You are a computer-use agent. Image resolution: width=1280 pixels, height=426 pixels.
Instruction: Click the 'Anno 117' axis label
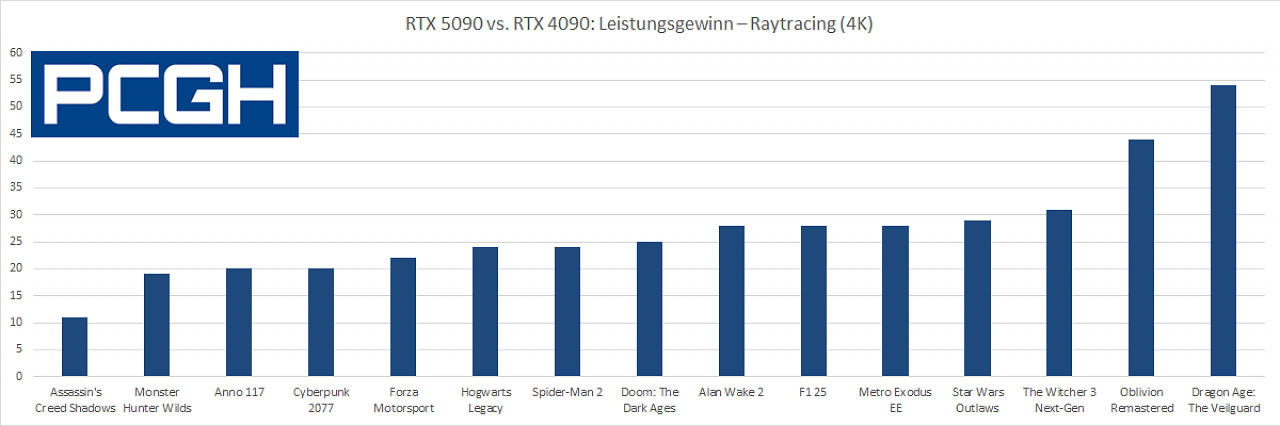pyautogui.click(x=239, y=392)
